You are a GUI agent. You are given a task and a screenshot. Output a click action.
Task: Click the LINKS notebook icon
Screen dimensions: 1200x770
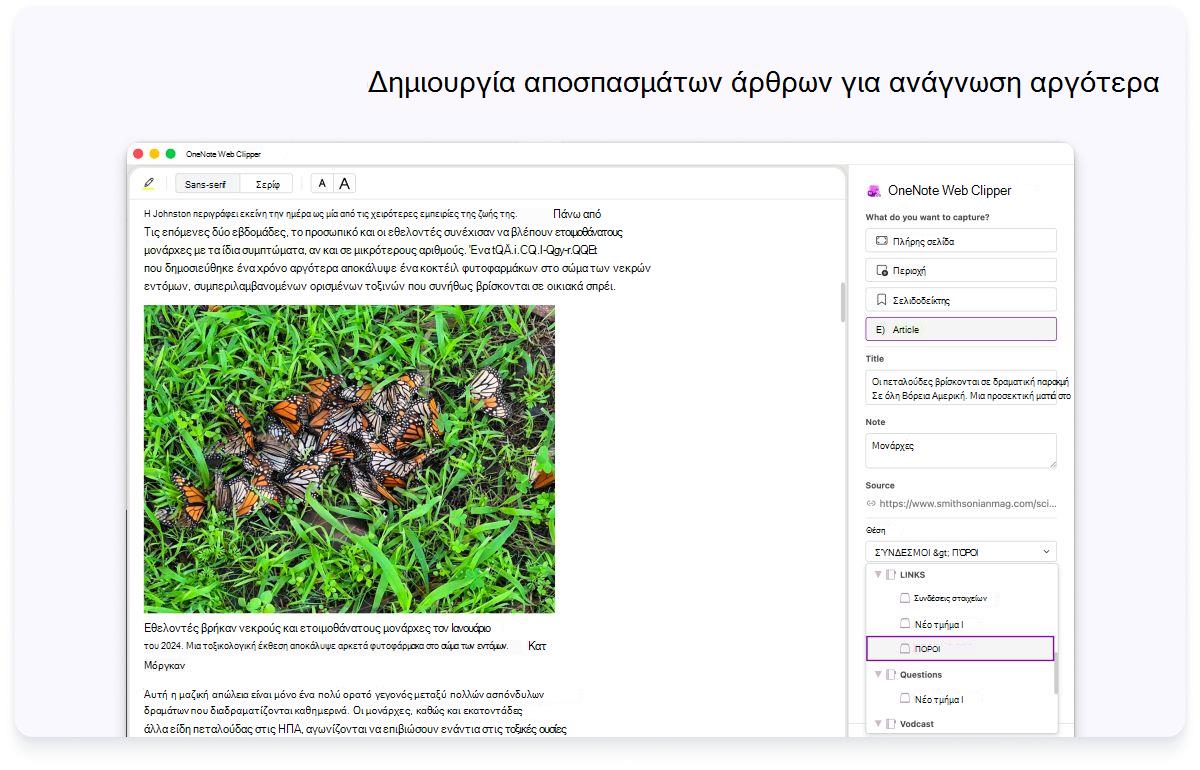click(891, 575)
